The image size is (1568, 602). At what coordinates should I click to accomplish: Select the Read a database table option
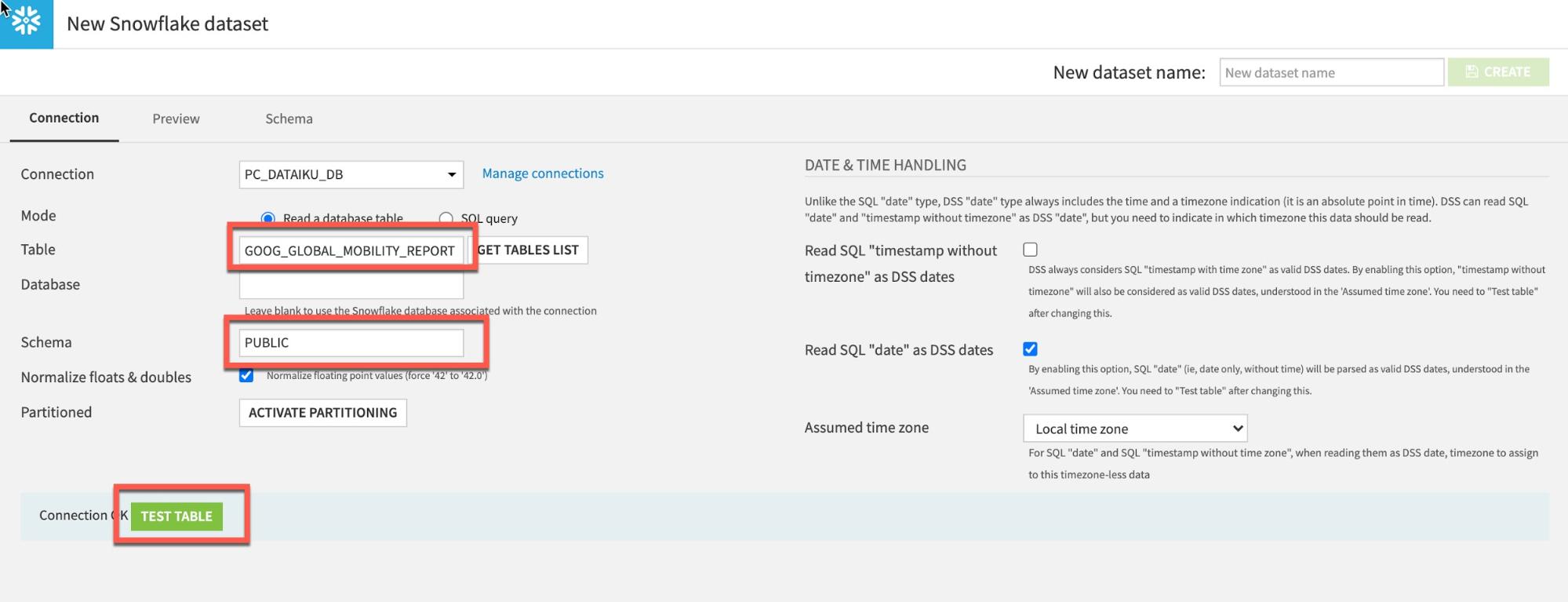pyautogui.click(x=268, y=218)
